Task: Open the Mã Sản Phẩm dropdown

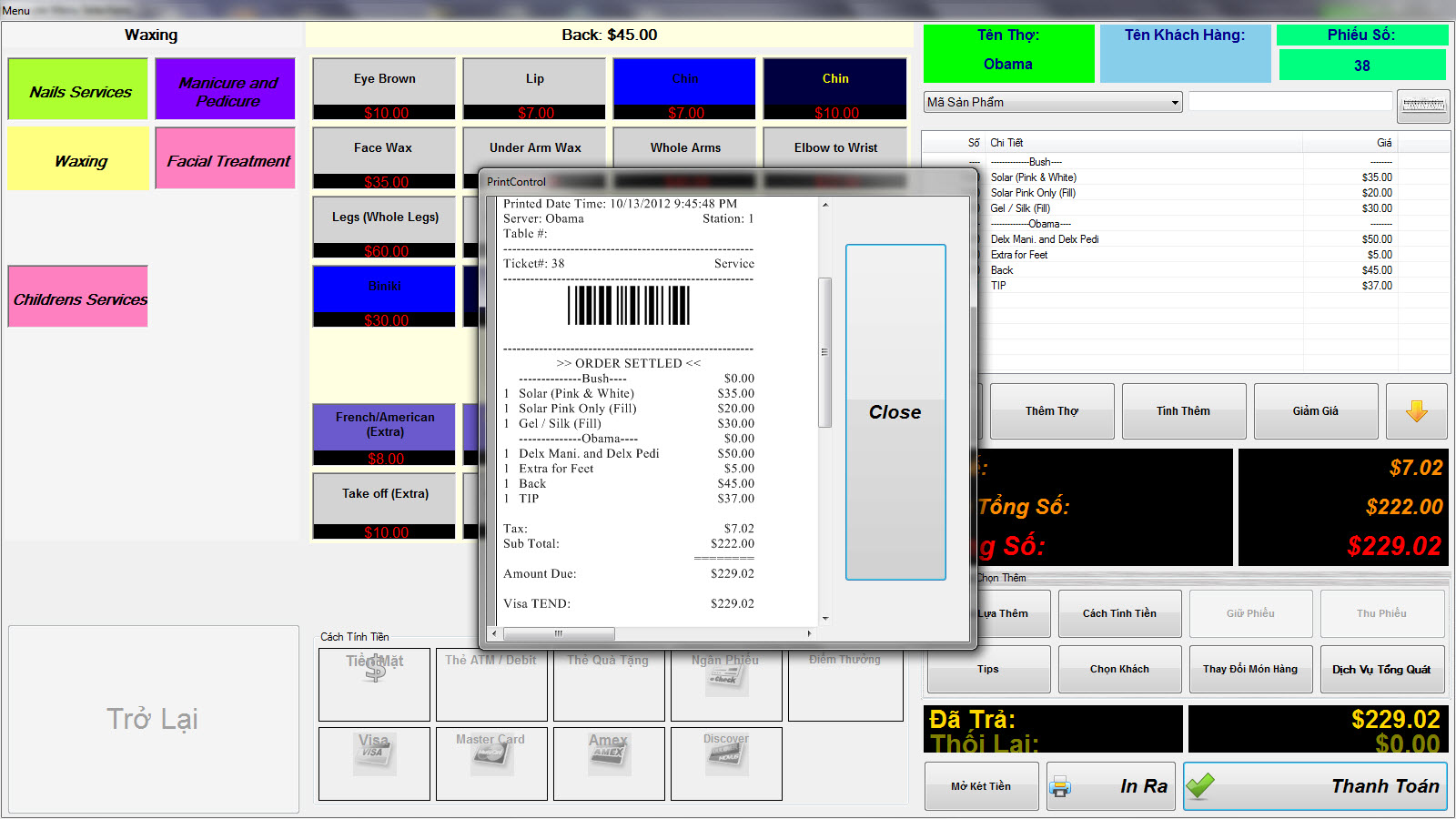Action: pyautogui.click(x=1175, y=102)
